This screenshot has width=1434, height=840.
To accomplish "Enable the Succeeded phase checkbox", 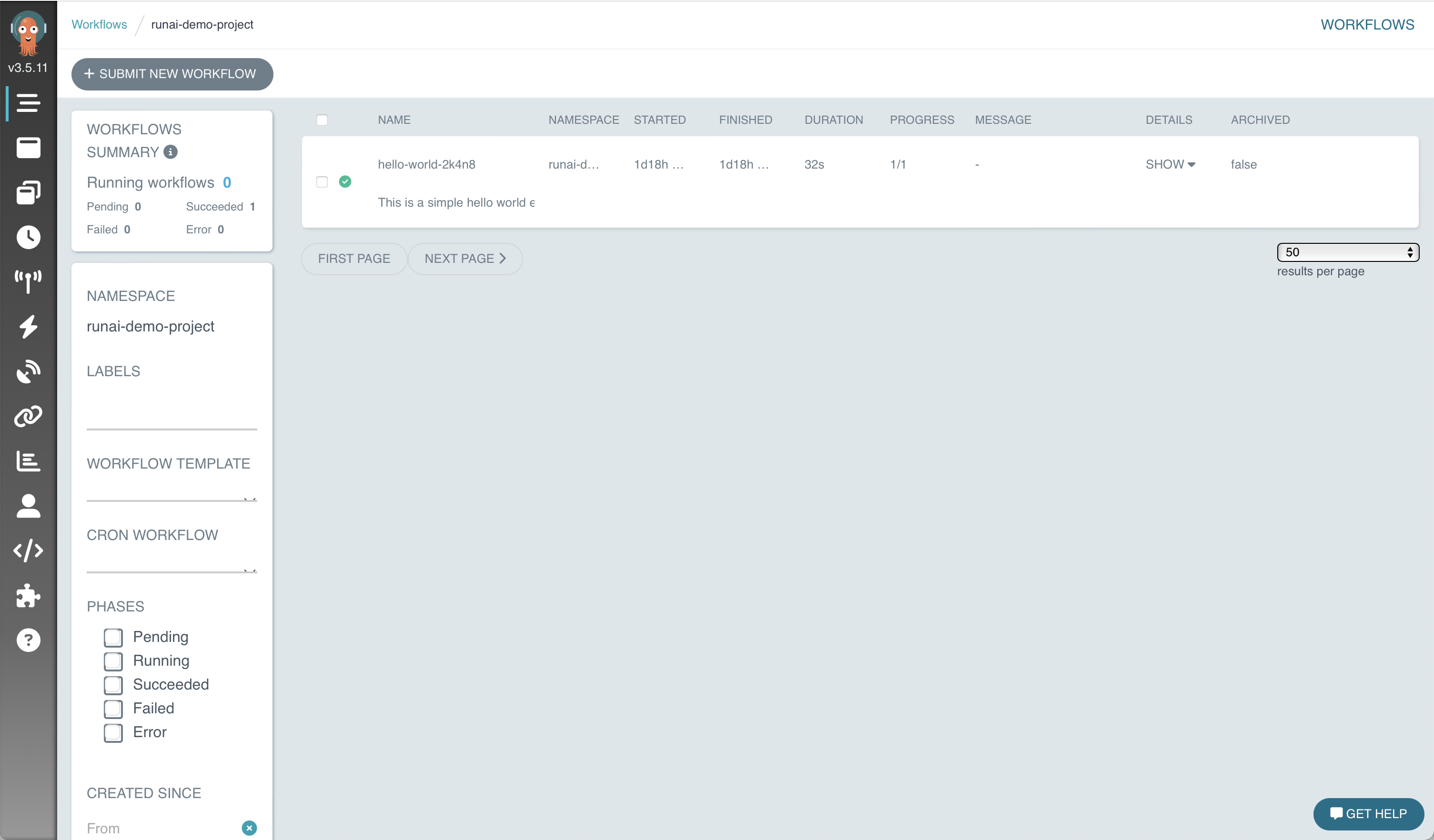I will pos(112,685).
